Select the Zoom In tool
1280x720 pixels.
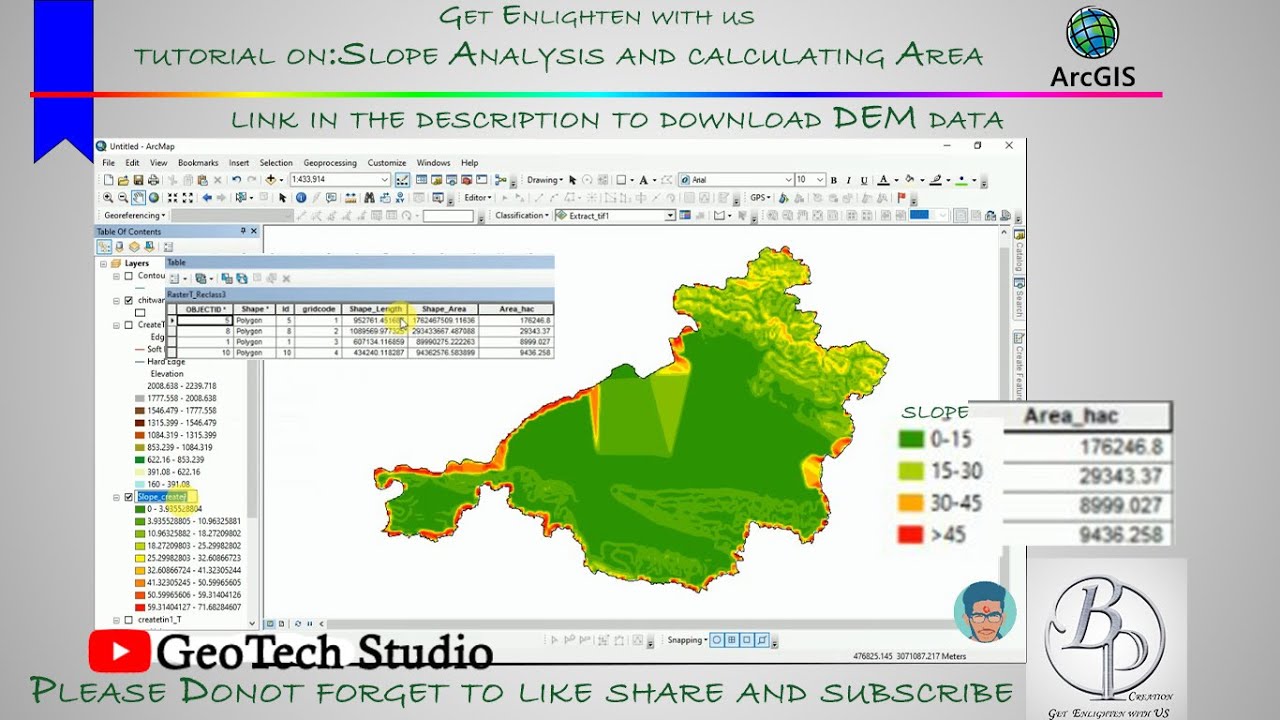click(108, 198)
